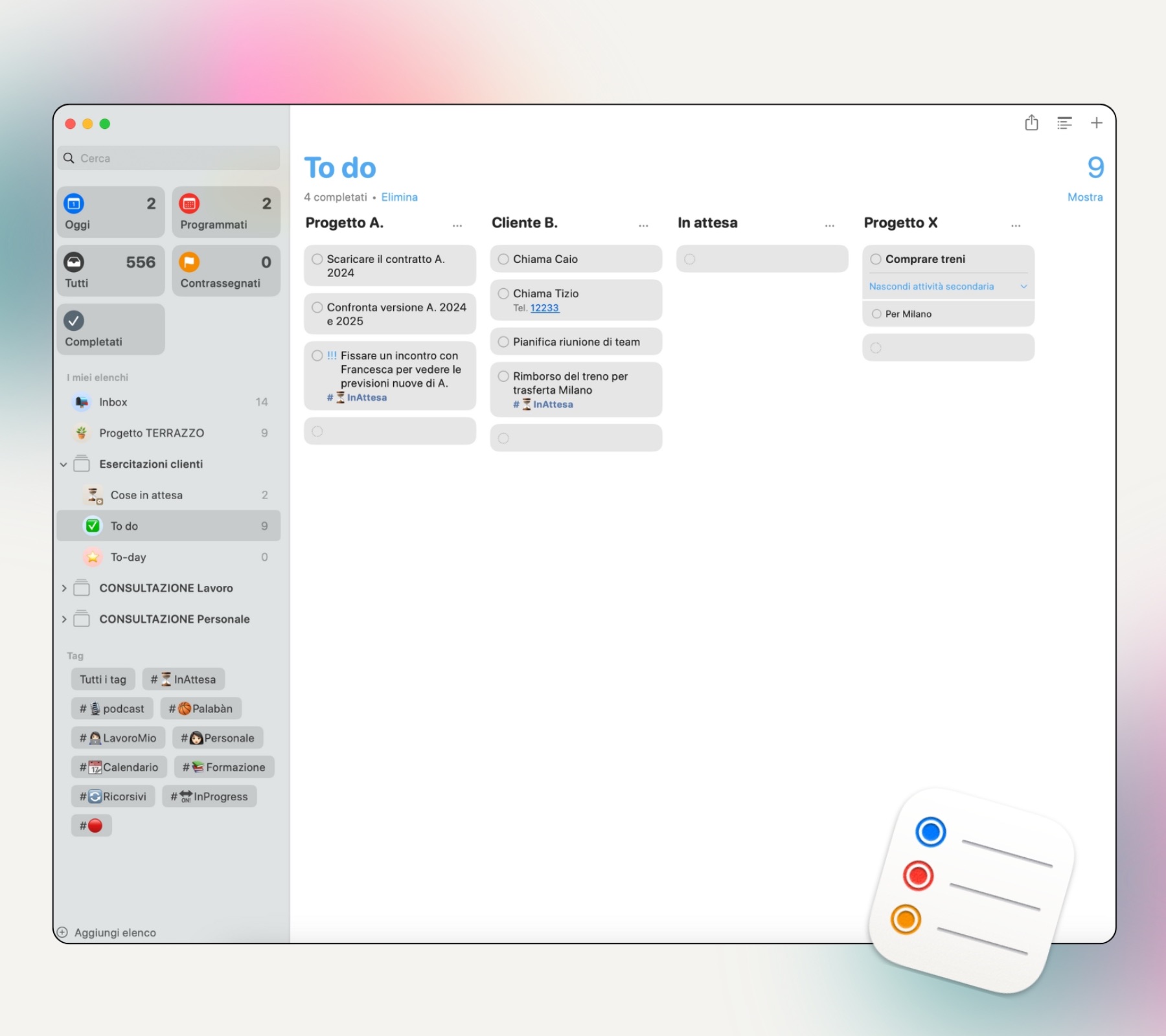Click the Share icon in toolbar

tap(1031, 123)
